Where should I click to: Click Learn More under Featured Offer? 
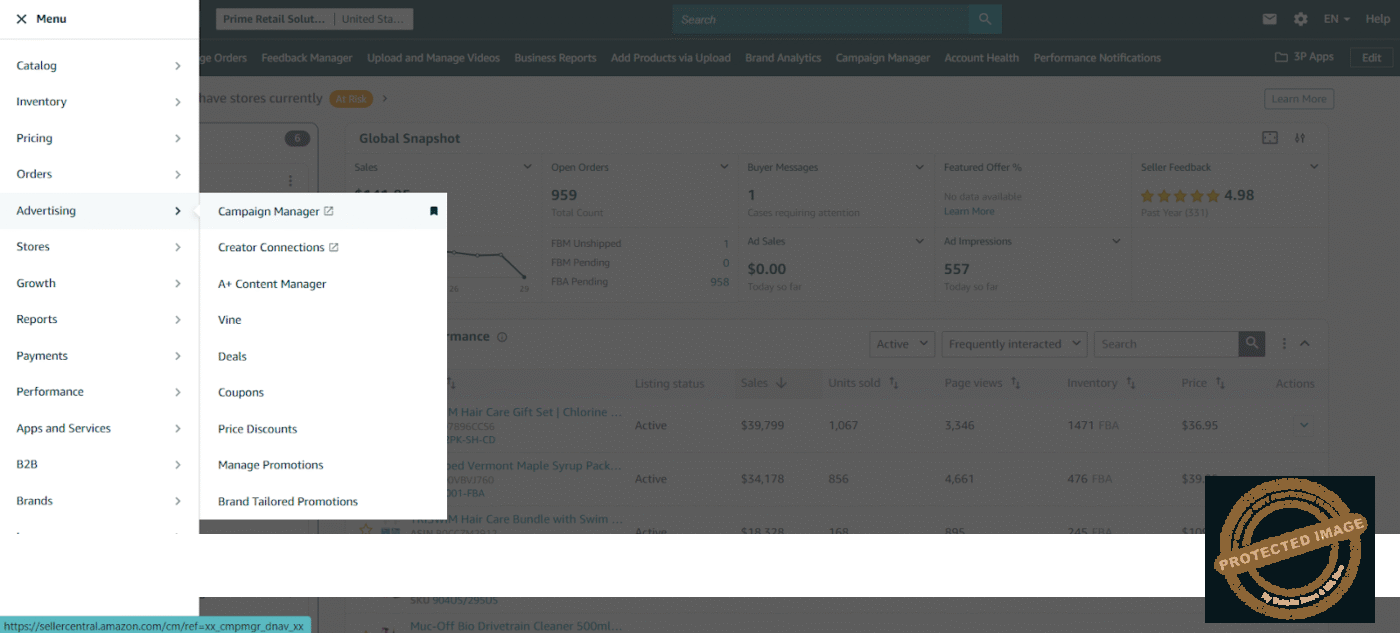point(969,211)
